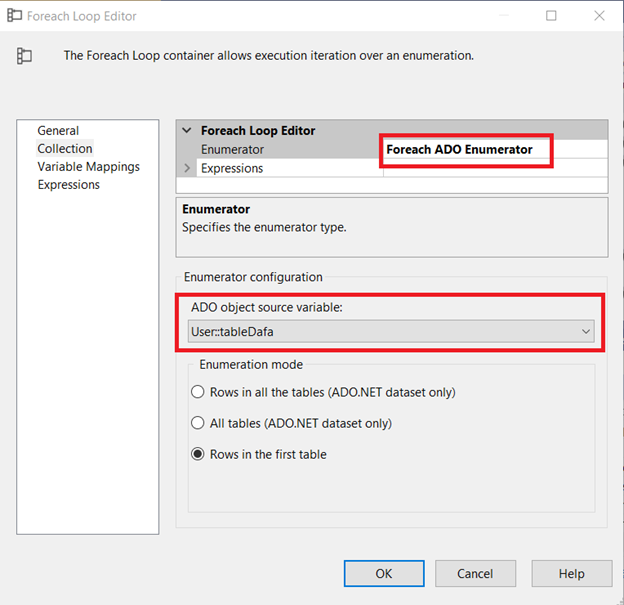
Task: Select the Collection page
Action: (x=65, y=148)
